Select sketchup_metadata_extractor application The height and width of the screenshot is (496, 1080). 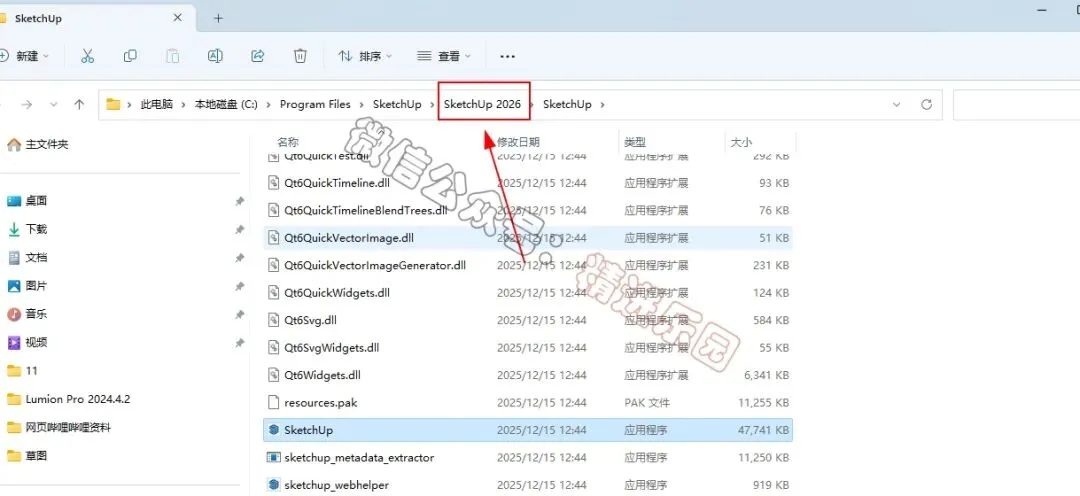pos(528,457)
